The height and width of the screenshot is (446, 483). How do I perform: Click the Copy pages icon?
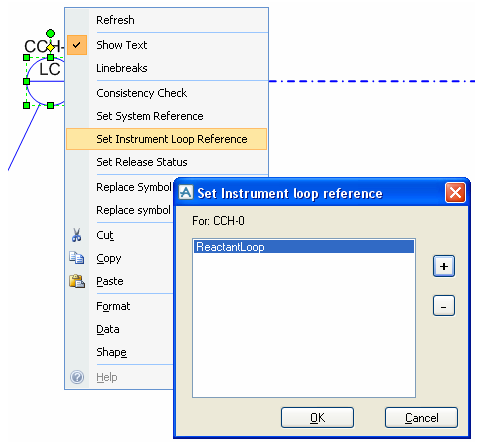(x=77, y=258)
